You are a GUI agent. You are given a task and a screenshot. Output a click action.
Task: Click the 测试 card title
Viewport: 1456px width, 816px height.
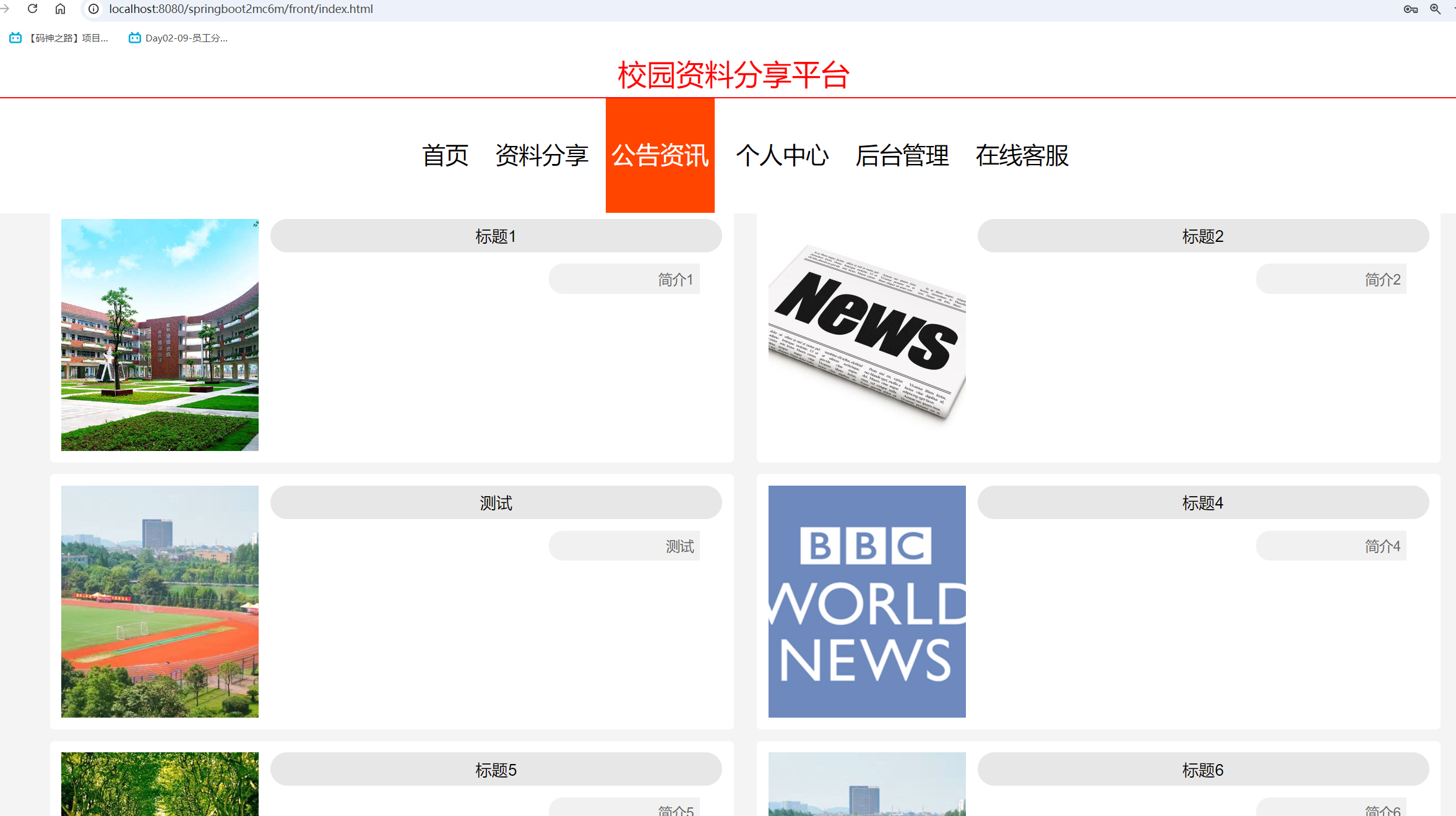496,502
